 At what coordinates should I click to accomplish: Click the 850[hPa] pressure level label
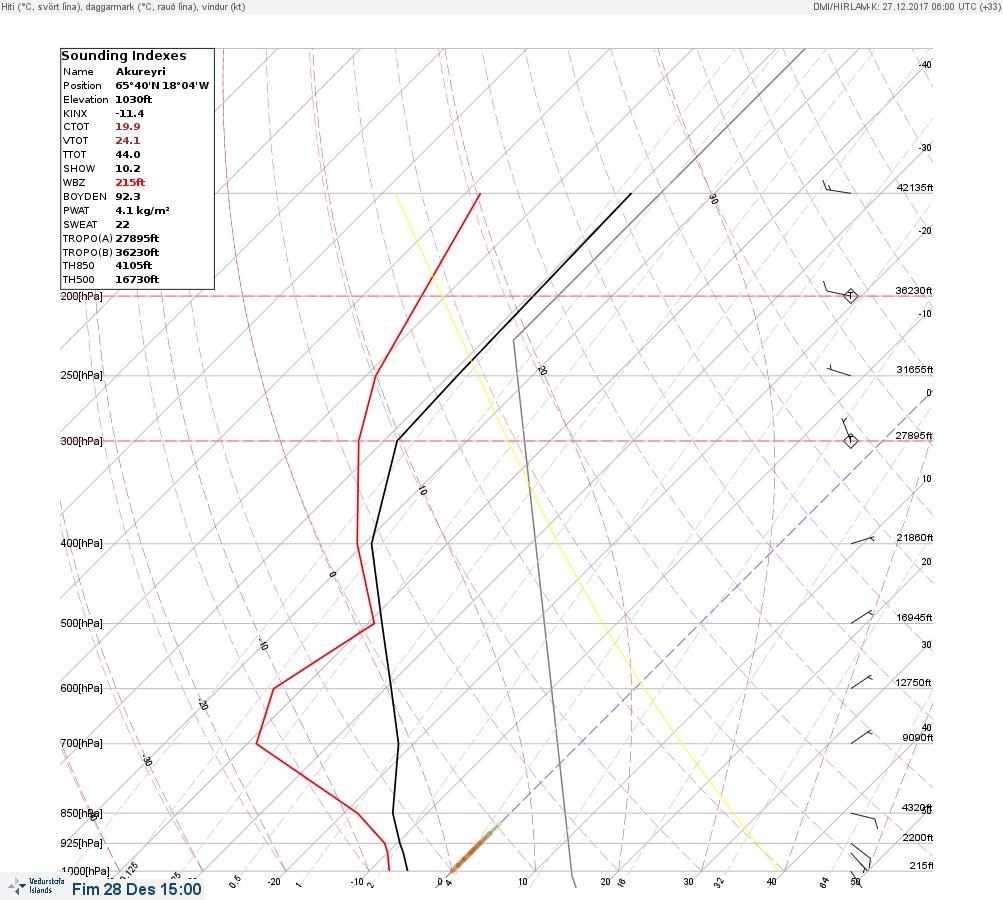(81, 814)
